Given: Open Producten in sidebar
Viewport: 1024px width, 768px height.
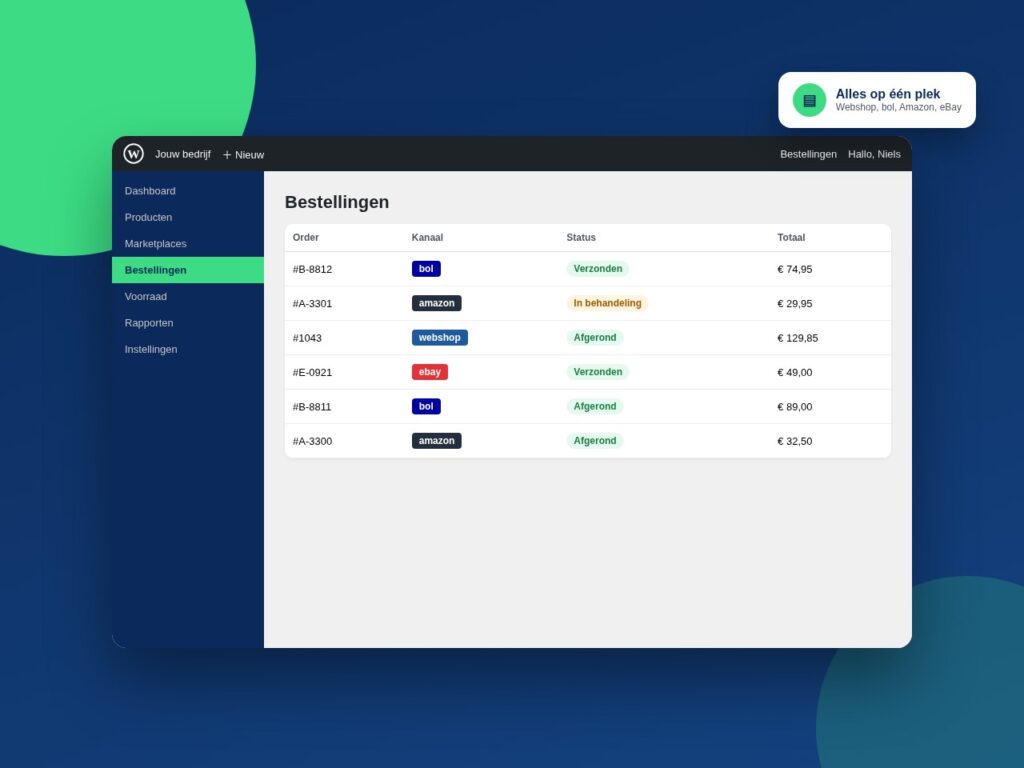Looking at the screenshot, I should [x=188, y=217].
